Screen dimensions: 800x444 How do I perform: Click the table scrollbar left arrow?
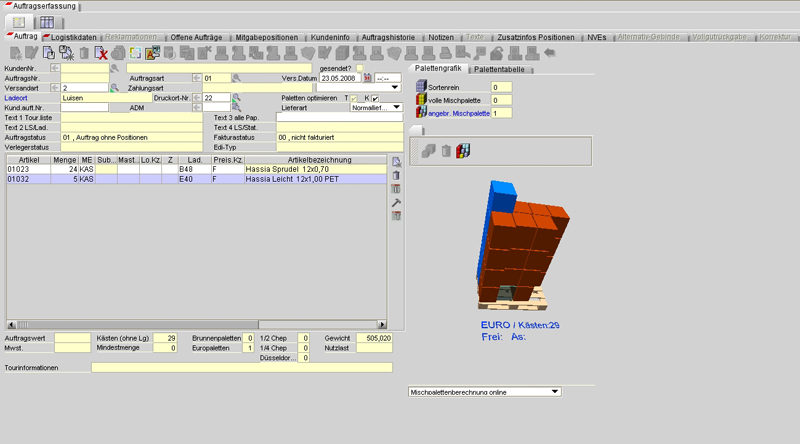(x=11, y=325)
